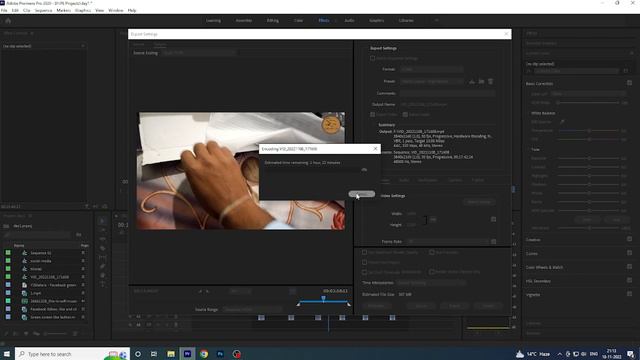Switch to the Graphics workspace
The width and height of the screenshot is (640, 360).
click(376, 20)
